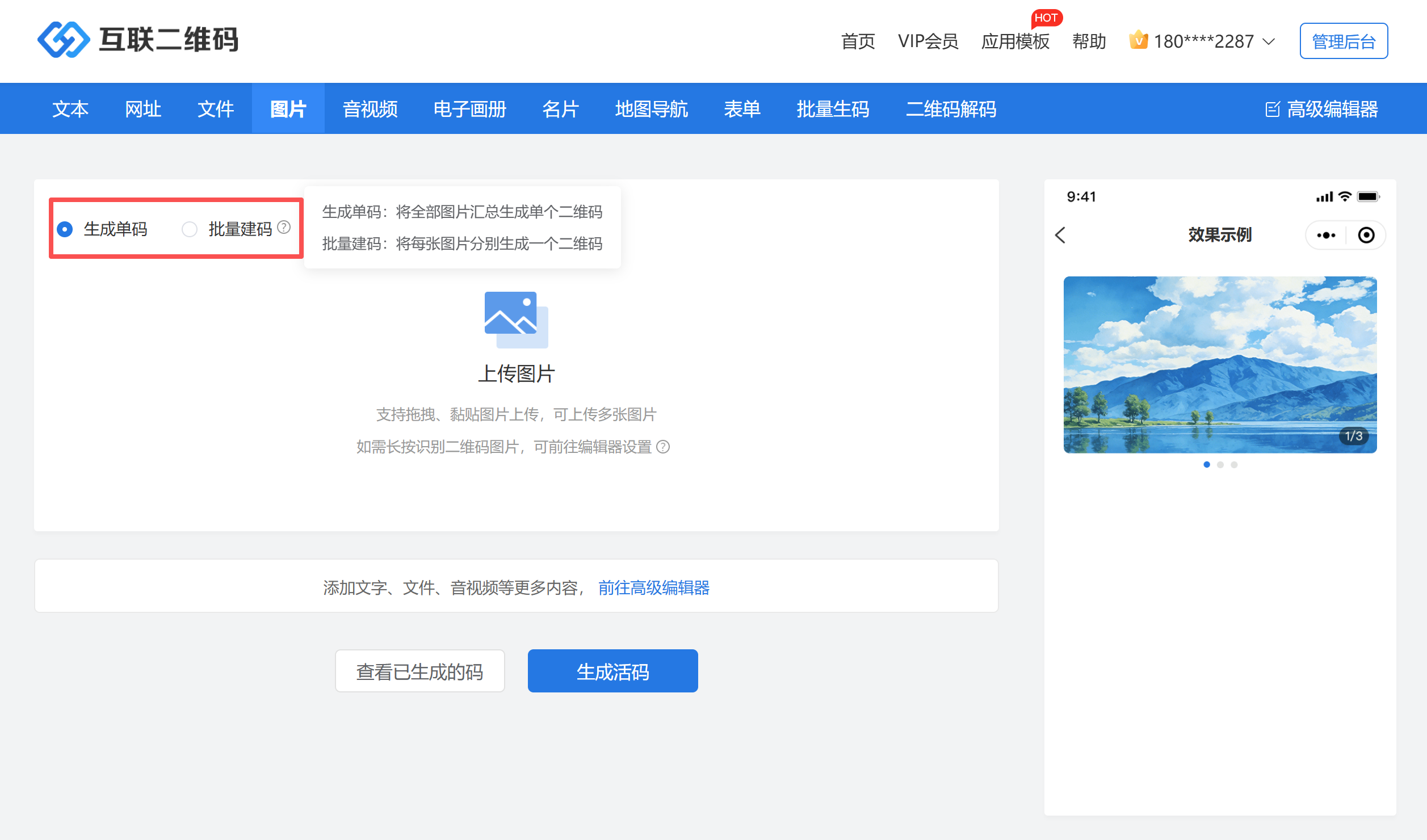Image resolution: width=1427 pixels, height=840 pixels.
Task: Open the 二维码解码 tab
Action: [x=951, y=109]
